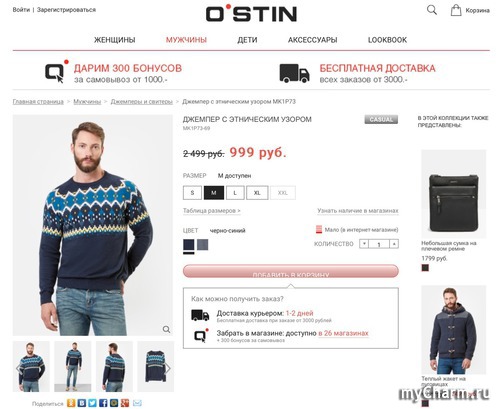Share via Twitter icon
The width and height of the screenshot is (500, 409).
point(92,403)
